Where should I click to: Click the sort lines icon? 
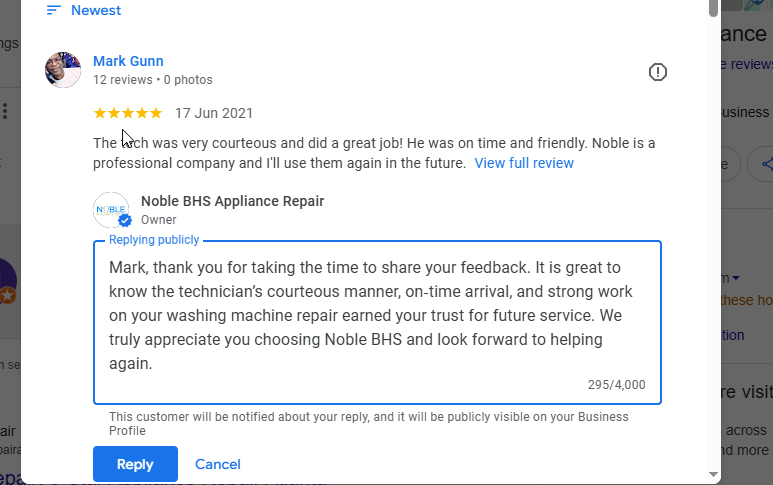pyautogui.click(x=54, y=10)
